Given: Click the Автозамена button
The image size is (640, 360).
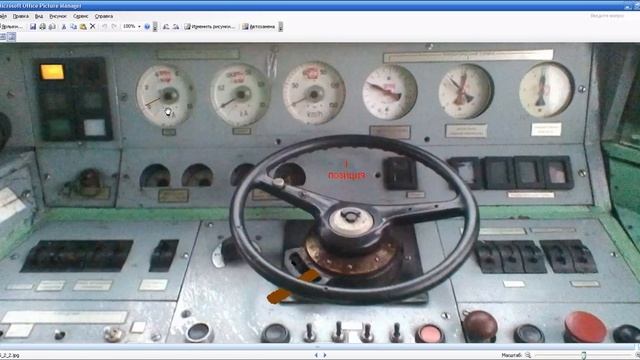Looking at the screenshot, I should pos(259,27).
